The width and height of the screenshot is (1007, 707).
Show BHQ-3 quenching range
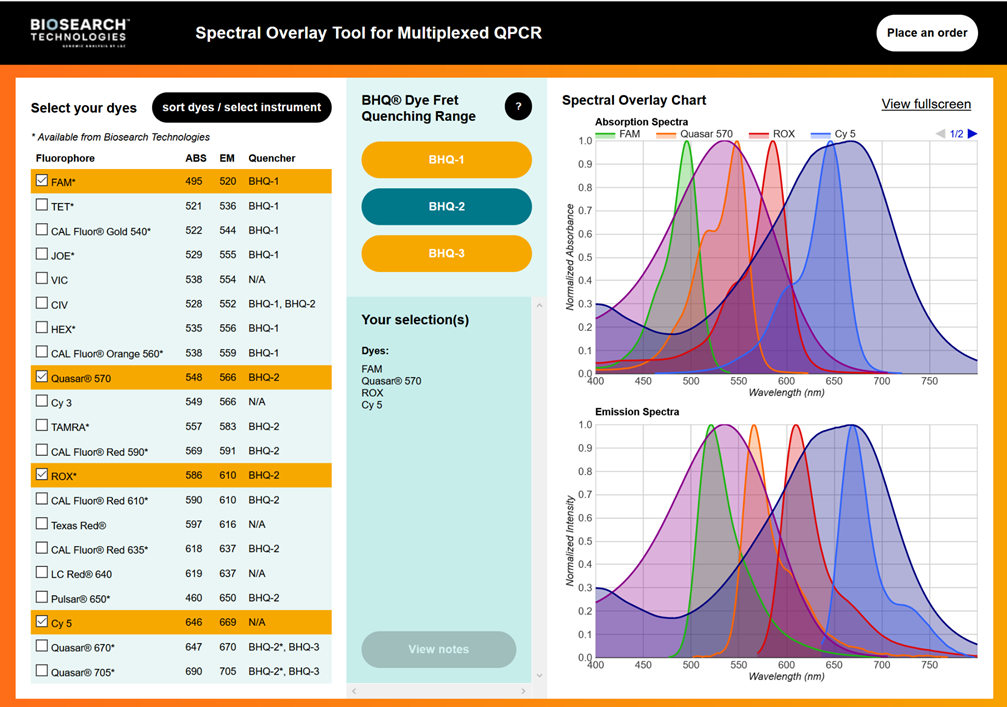pyautogui.click(x=446, y=254)
